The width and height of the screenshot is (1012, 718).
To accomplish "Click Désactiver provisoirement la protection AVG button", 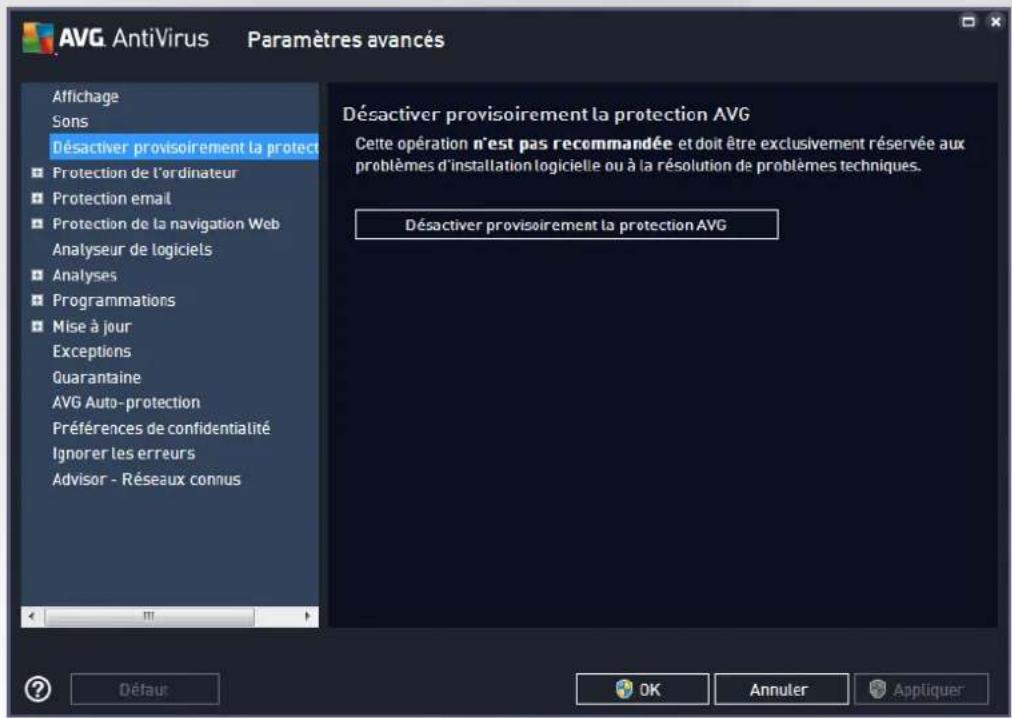I will tap(567, 225).
